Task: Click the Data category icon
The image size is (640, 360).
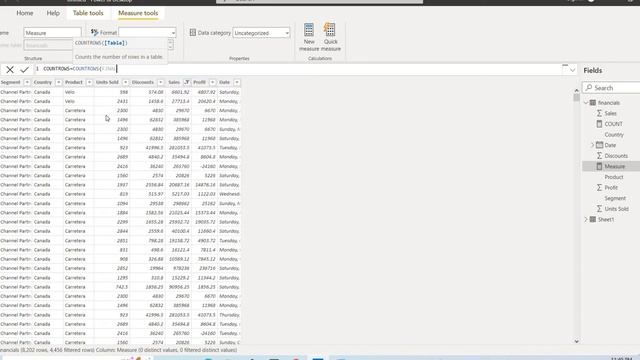Action: tap(193, 33)
